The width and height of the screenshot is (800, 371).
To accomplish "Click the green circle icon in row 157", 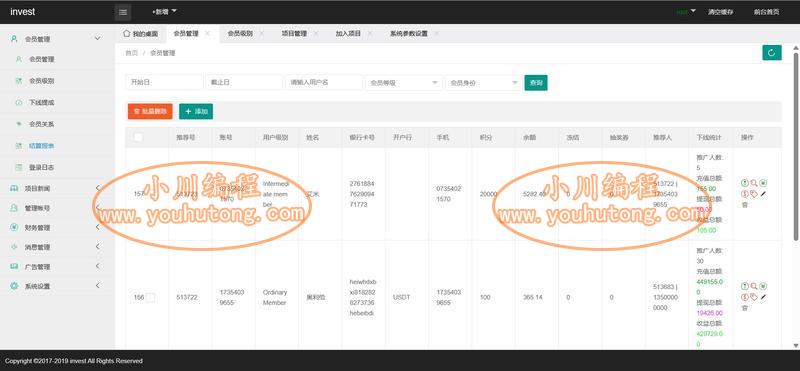I will pos(763,183).
